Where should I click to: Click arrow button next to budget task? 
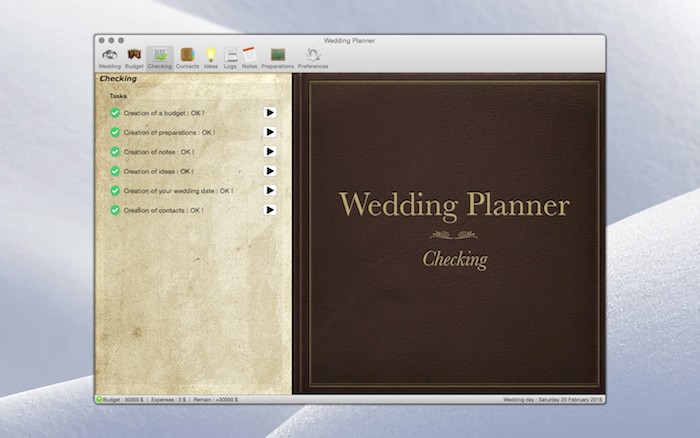pos(270,113)
